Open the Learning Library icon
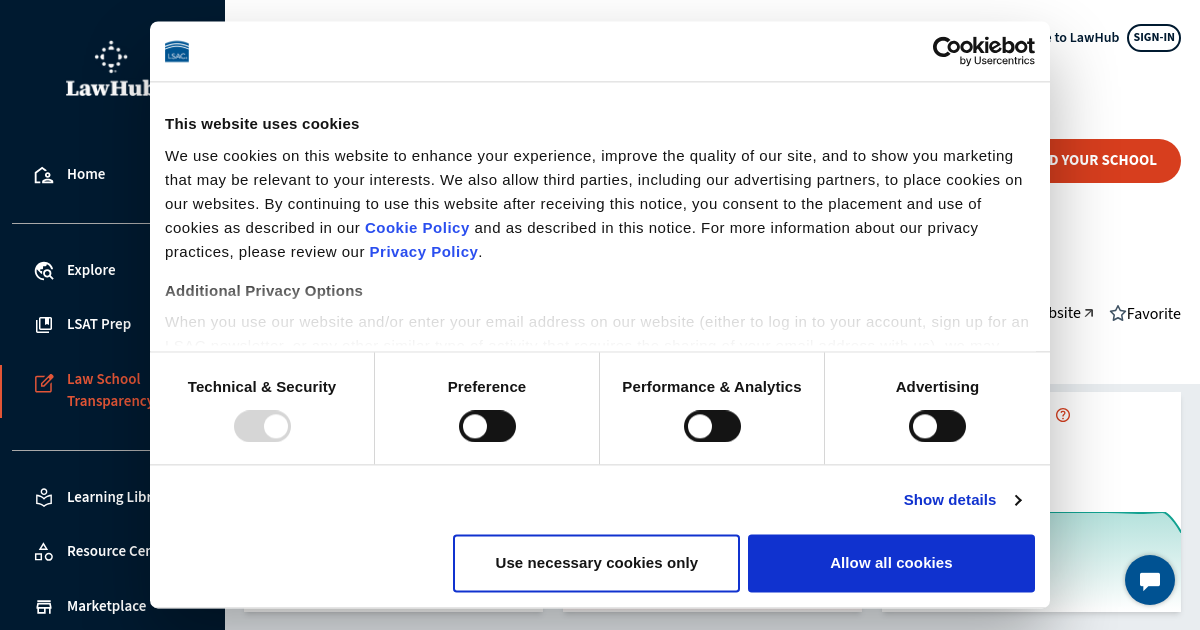The image size is (1200, 630). (43, 497)
